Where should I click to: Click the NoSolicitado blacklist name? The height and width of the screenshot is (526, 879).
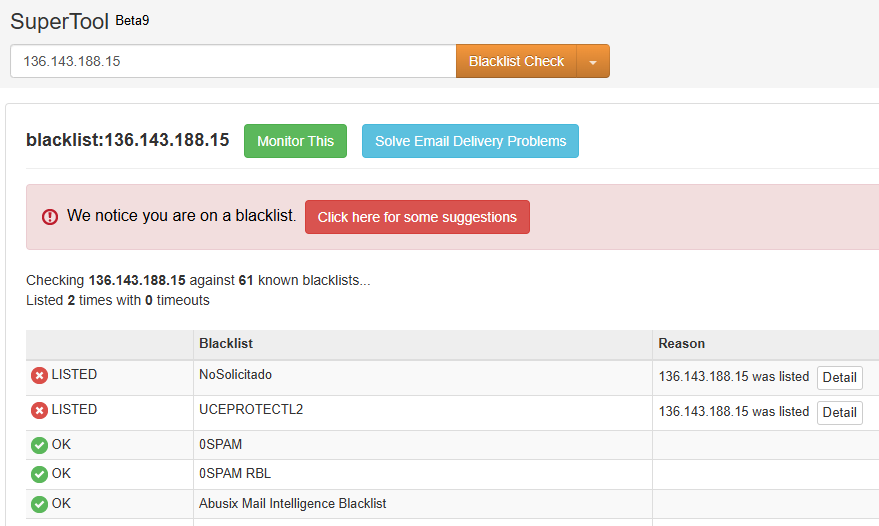(235, 375)
